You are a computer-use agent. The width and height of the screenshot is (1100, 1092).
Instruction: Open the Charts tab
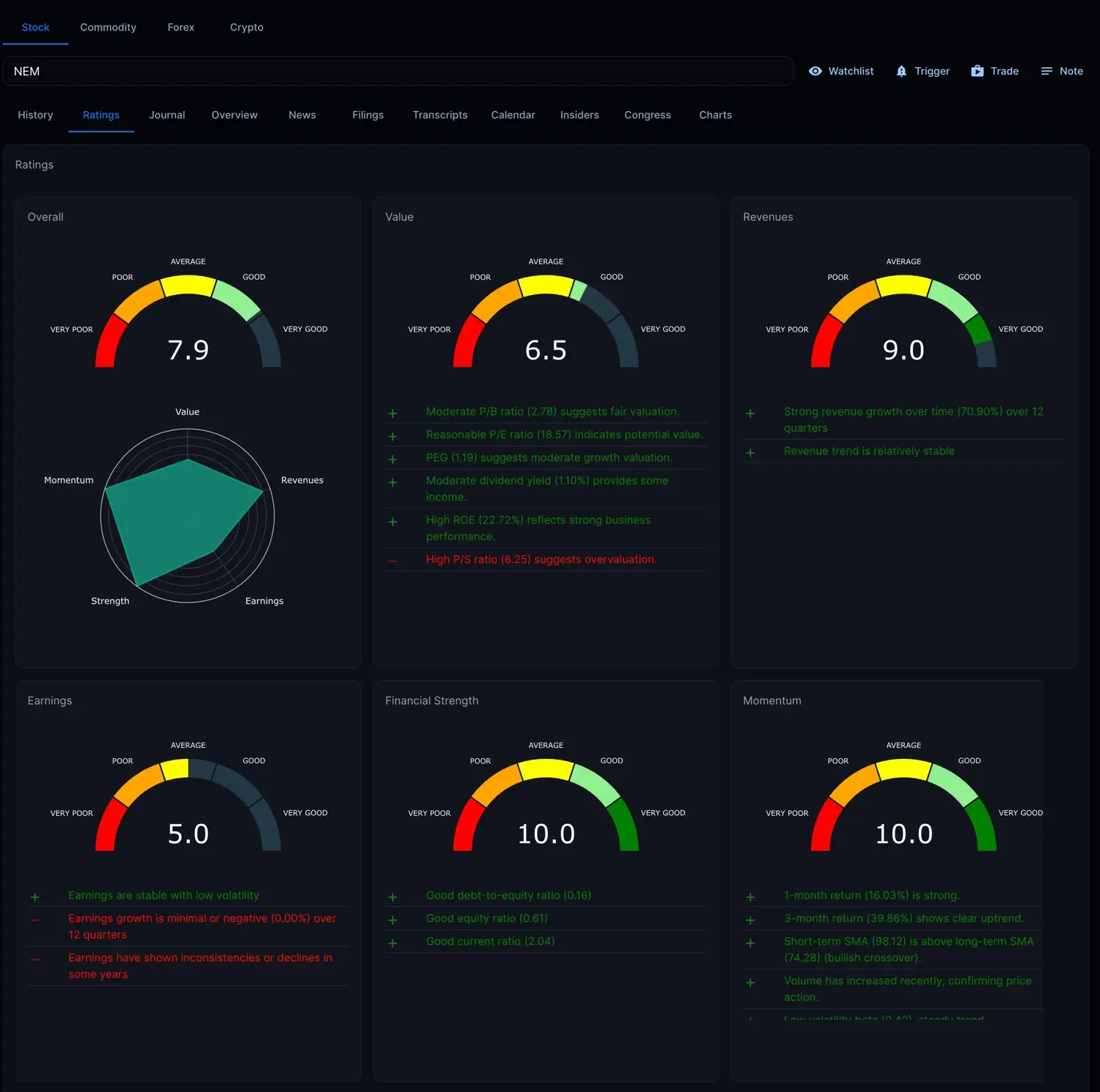[x=715, y=115]
